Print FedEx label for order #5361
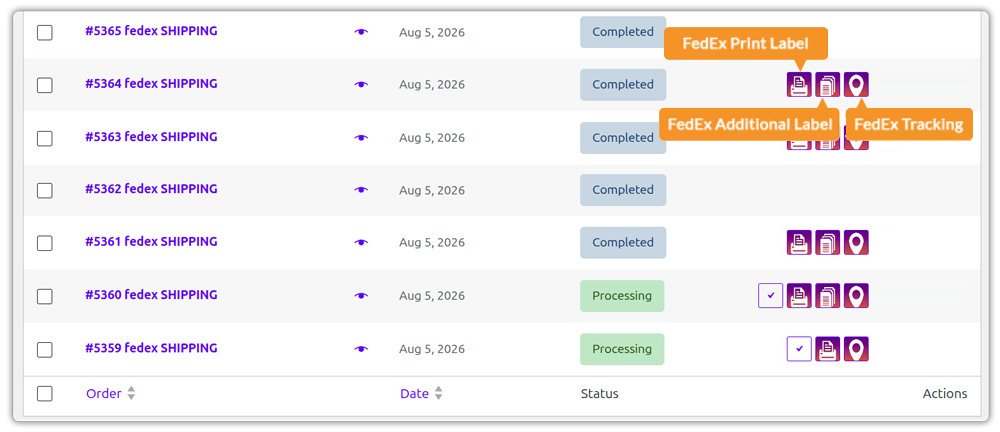Viewport: 1000px width, 432px height. [x=798, y=242]
